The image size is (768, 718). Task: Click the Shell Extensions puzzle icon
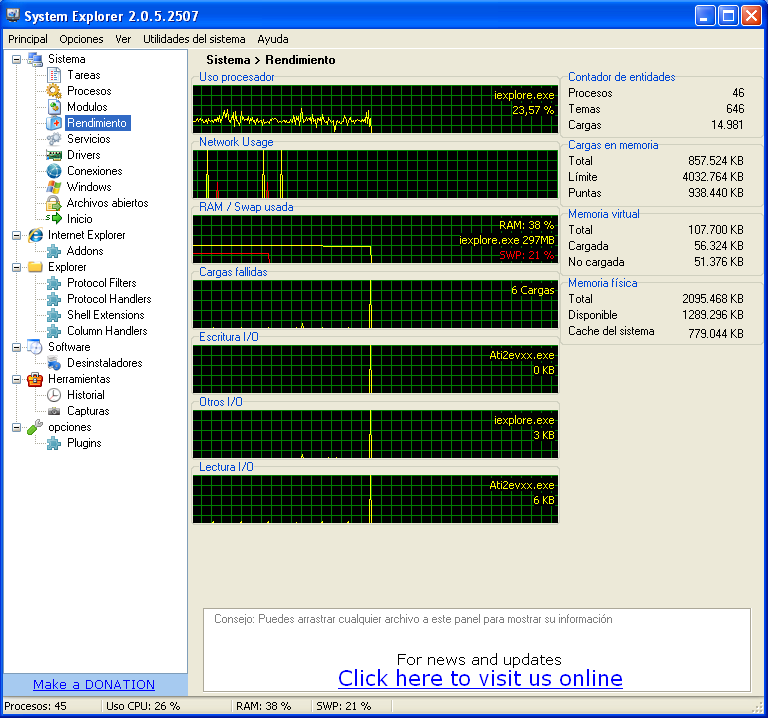point(54,315)
